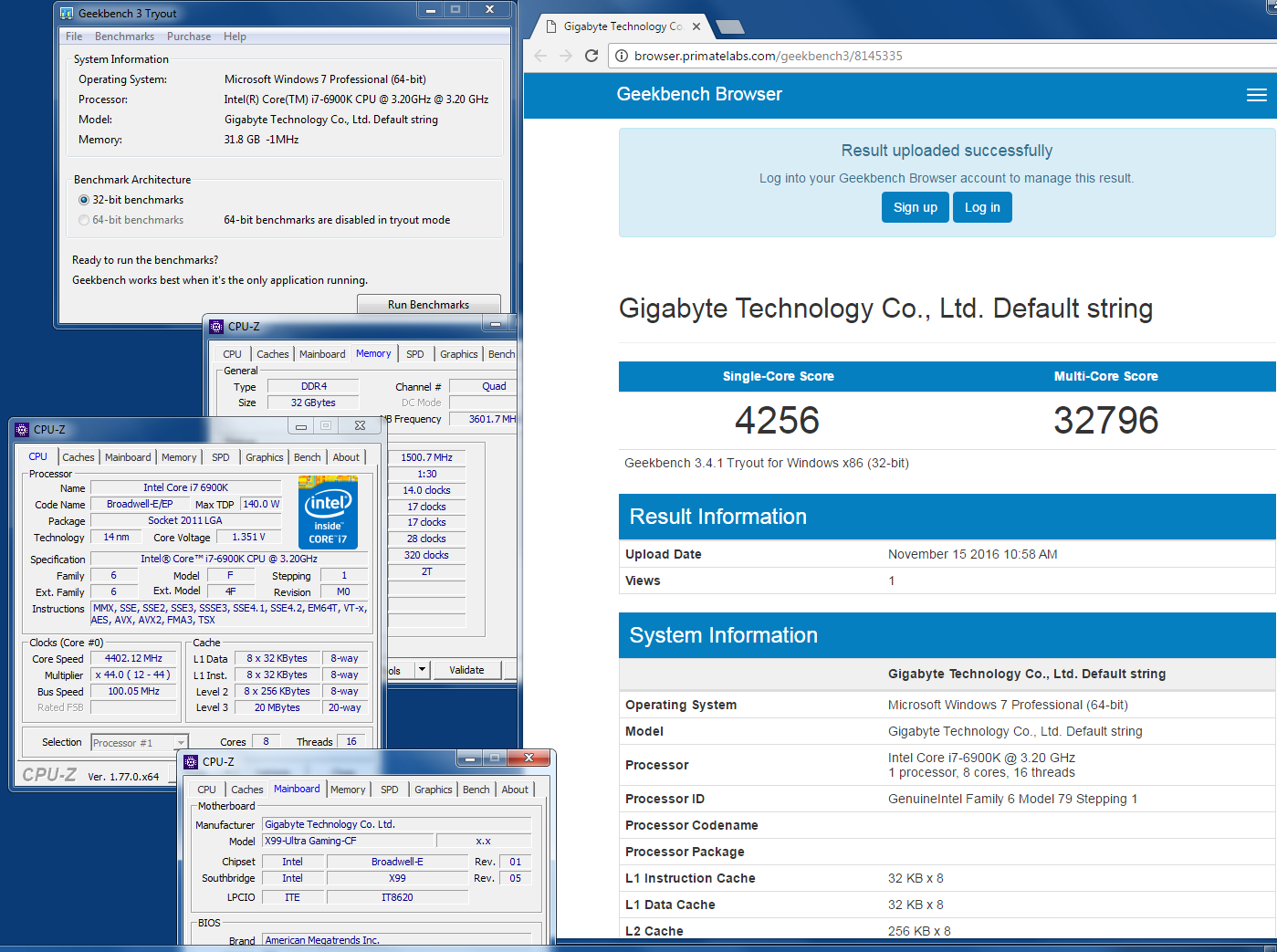Open SPD tab in CPU-Z CPU window
The height and width of the screenshot is (952, 1277).
pos(221,457)
